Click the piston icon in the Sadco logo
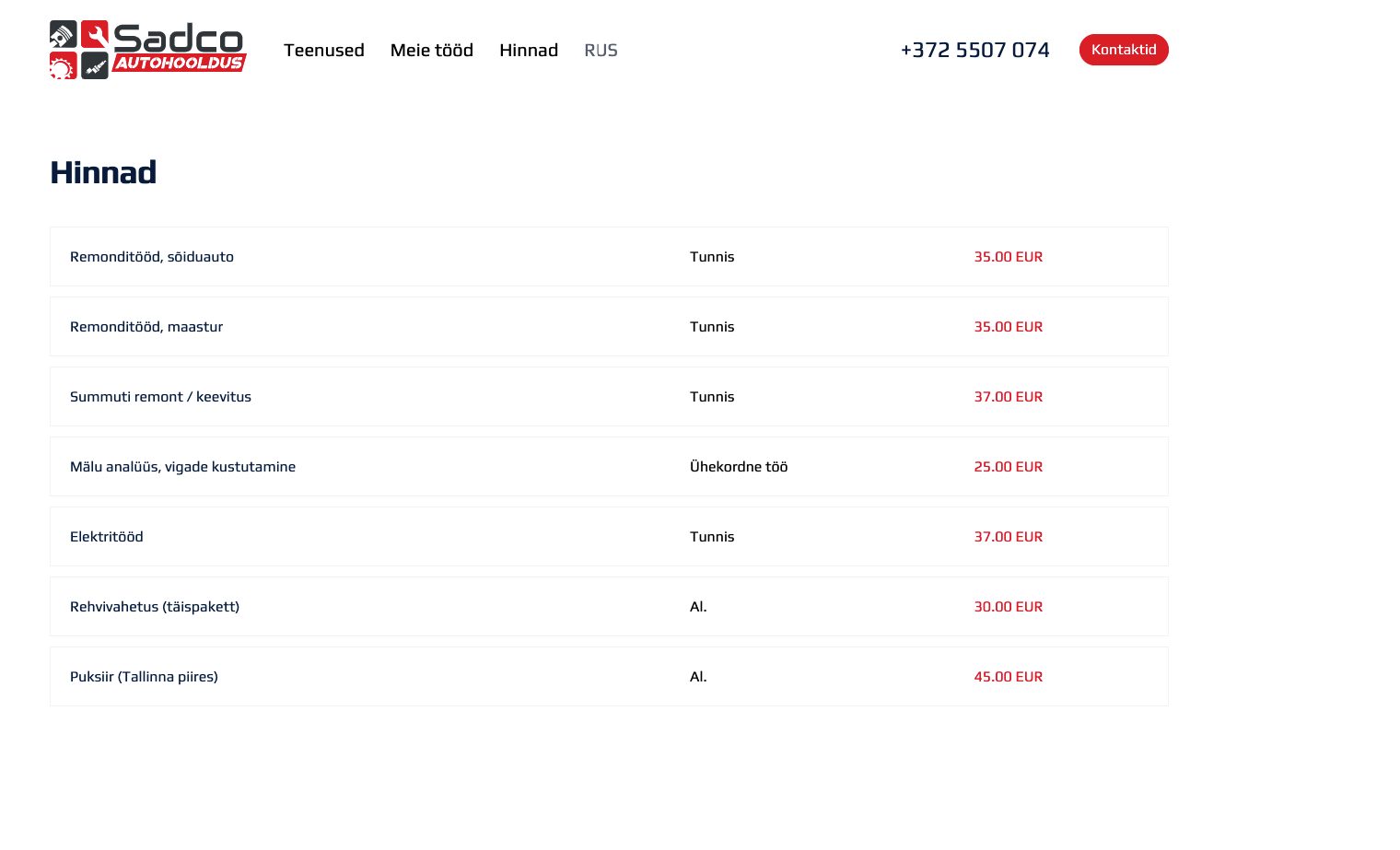1400x850 pixels. coord(63,34)
